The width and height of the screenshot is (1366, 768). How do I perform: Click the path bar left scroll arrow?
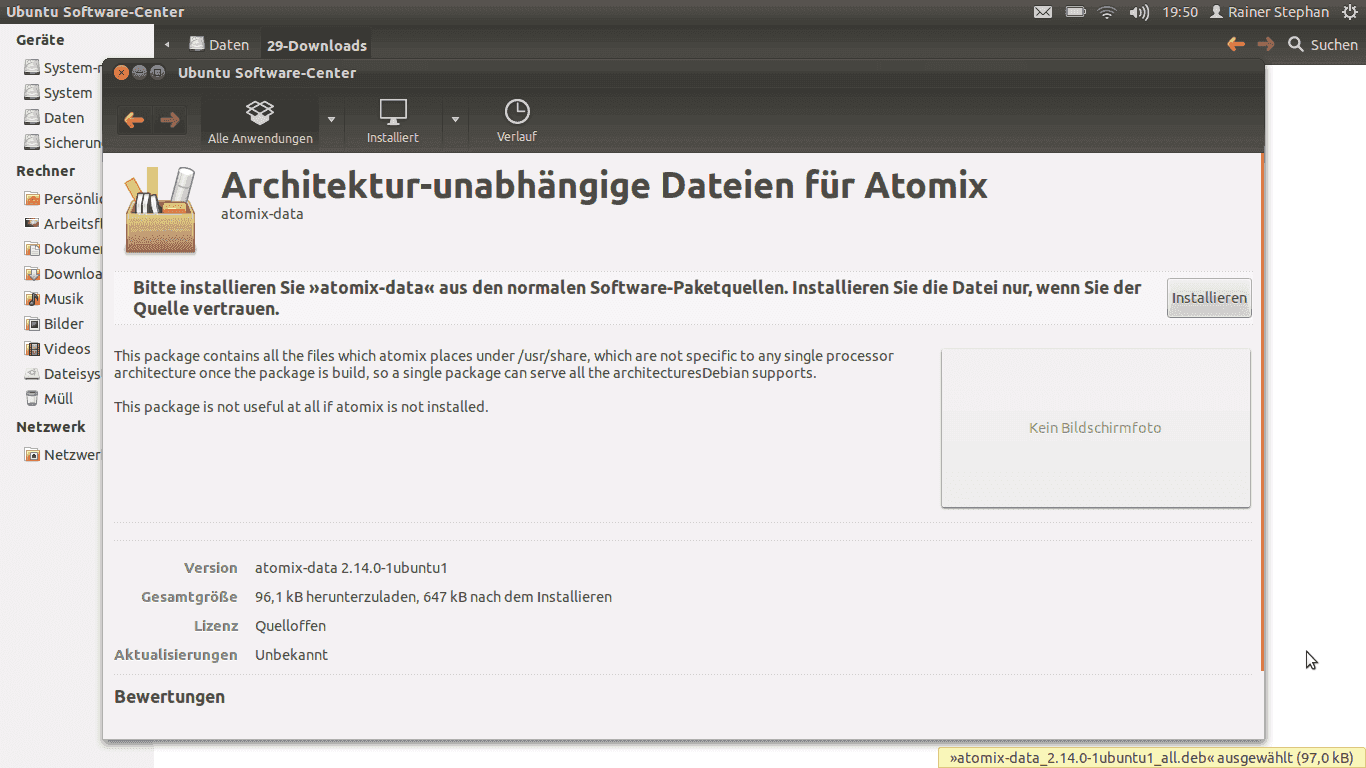pyautogui.click(x=167, y=45)
